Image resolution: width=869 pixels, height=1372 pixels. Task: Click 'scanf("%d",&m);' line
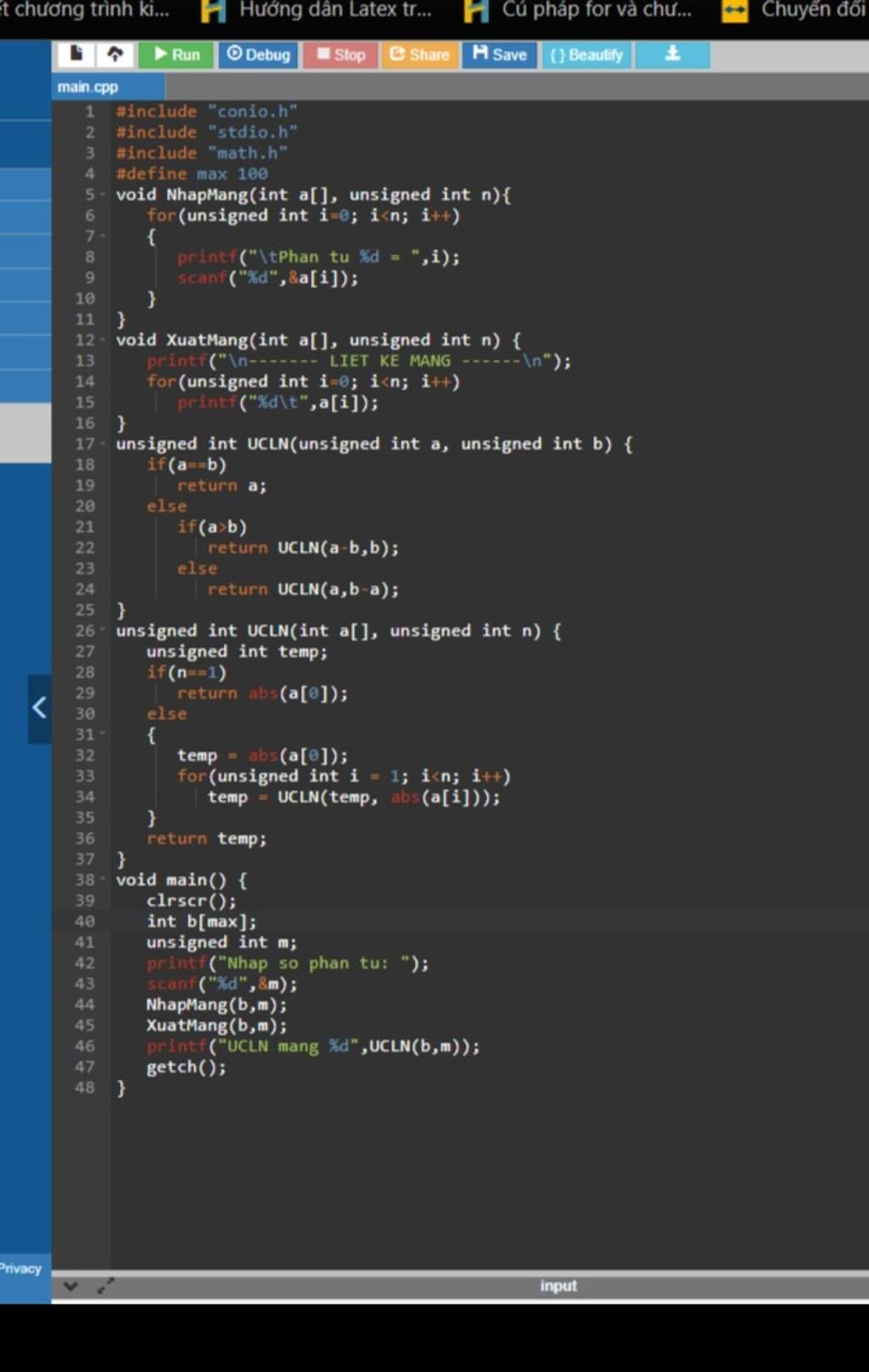221,984
